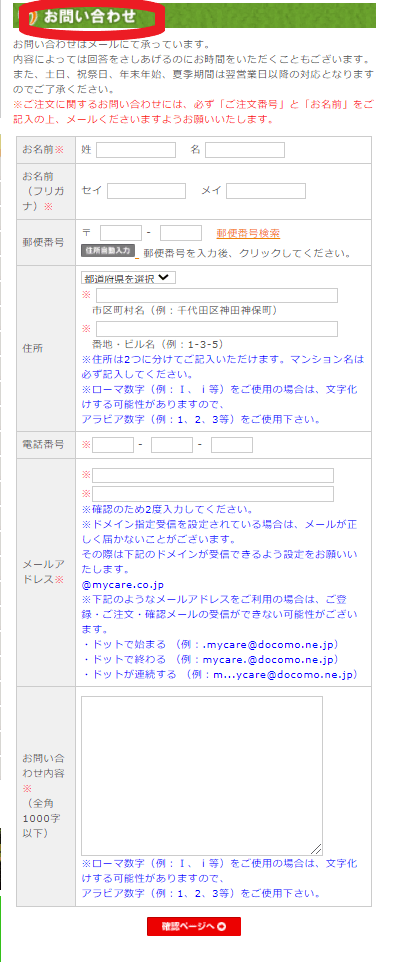Focus the メイ furigana input field

(266, 191)
